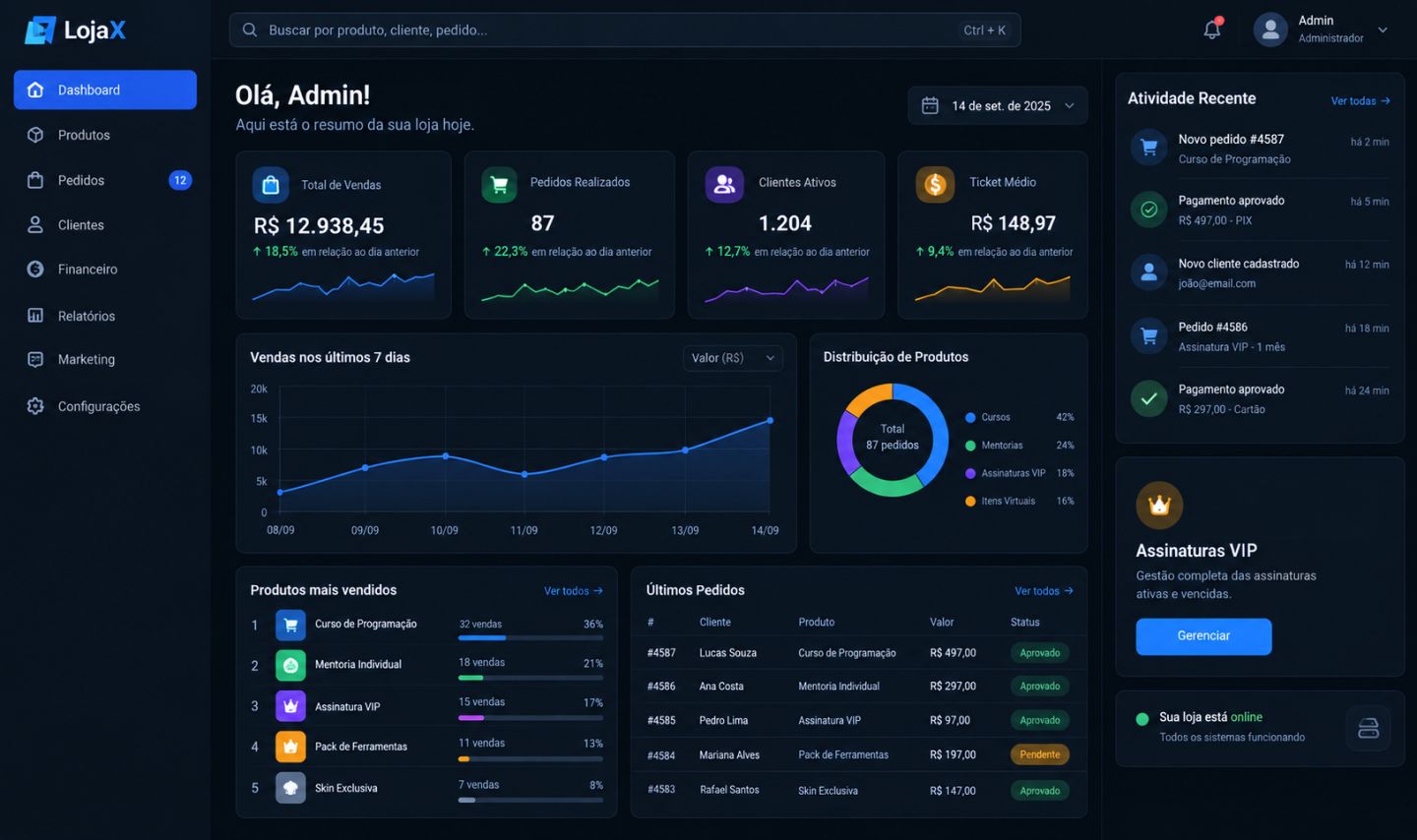Click the LojaX logo icon
The height and width of the screenshot is (840, 1417).
click(40, 30)
